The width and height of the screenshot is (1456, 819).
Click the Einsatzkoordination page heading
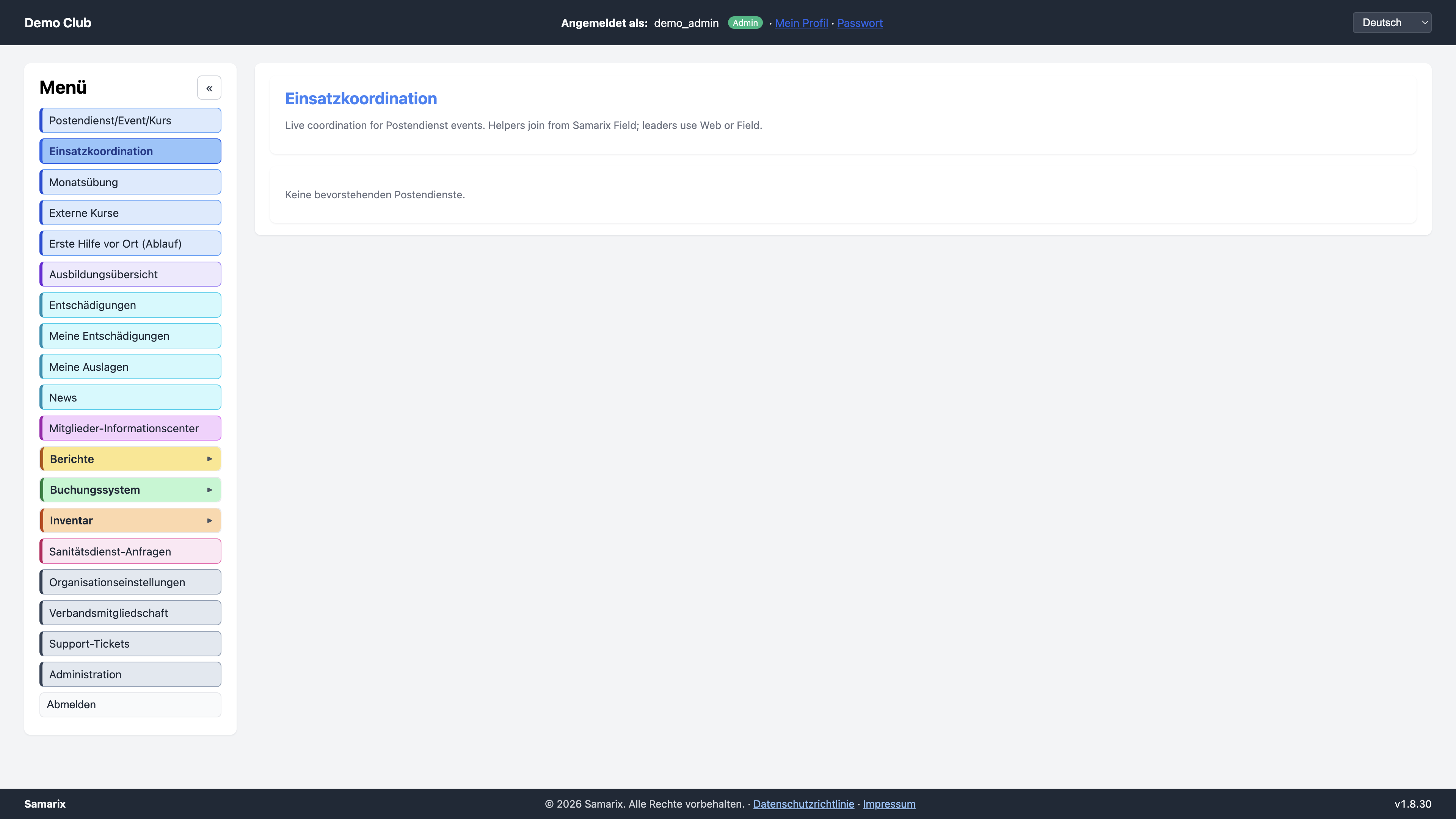coord(361,98)
